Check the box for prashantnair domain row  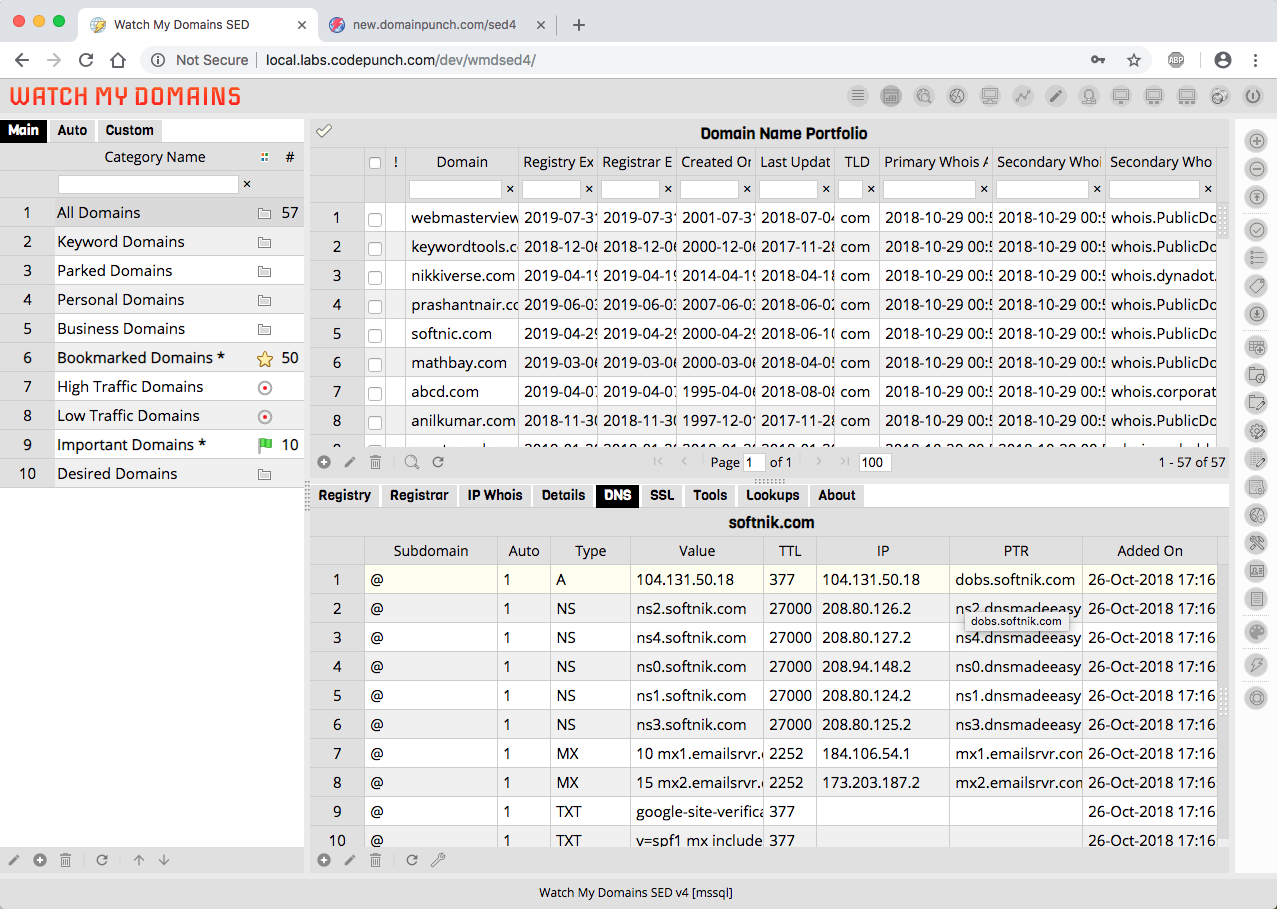pyautogui.click(x=375, y=305)
